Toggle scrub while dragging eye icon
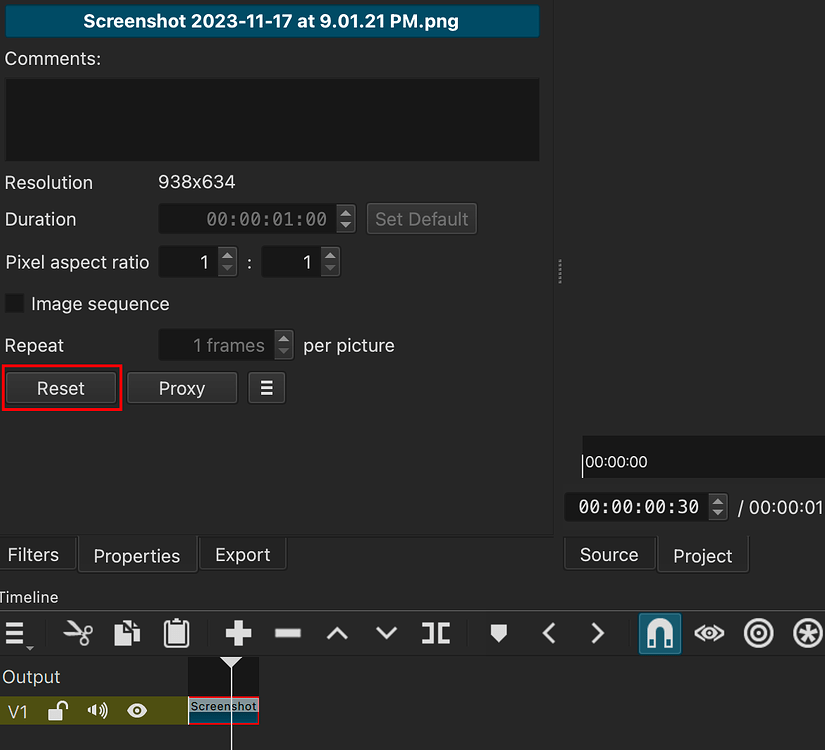 coord(709,633)
